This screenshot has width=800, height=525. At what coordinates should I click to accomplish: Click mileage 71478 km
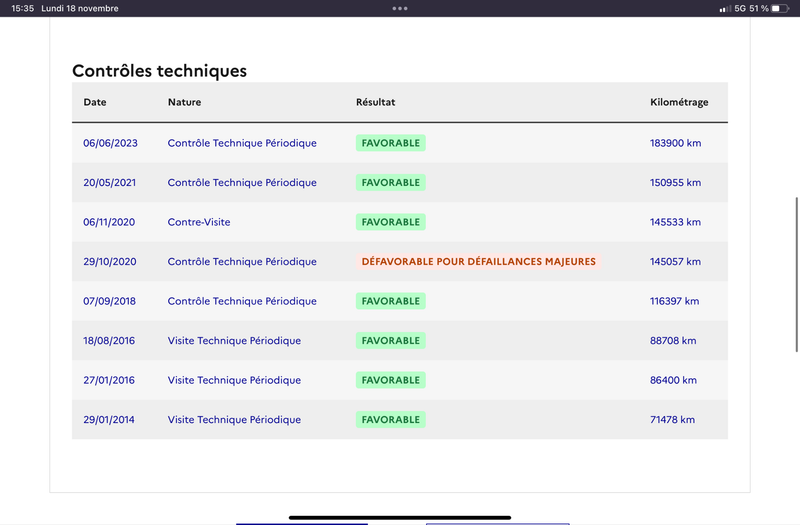click(672, 420)
